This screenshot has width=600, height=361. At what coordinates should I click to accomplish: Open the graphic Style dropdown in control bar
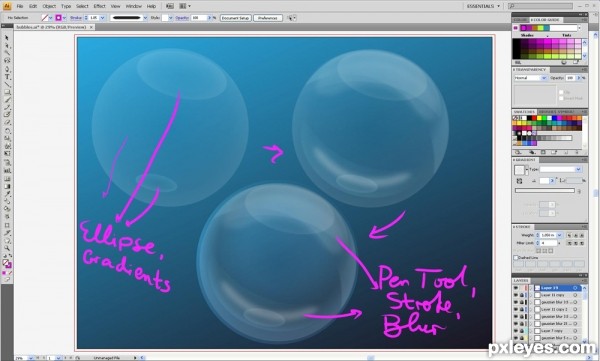(170, 18)
